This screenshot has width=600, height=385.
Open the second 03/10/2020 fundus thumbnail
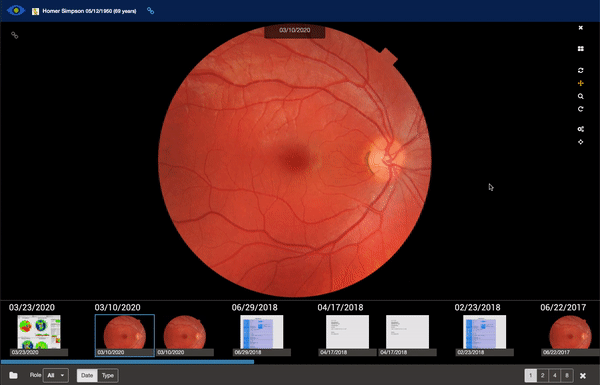(185, 335)
